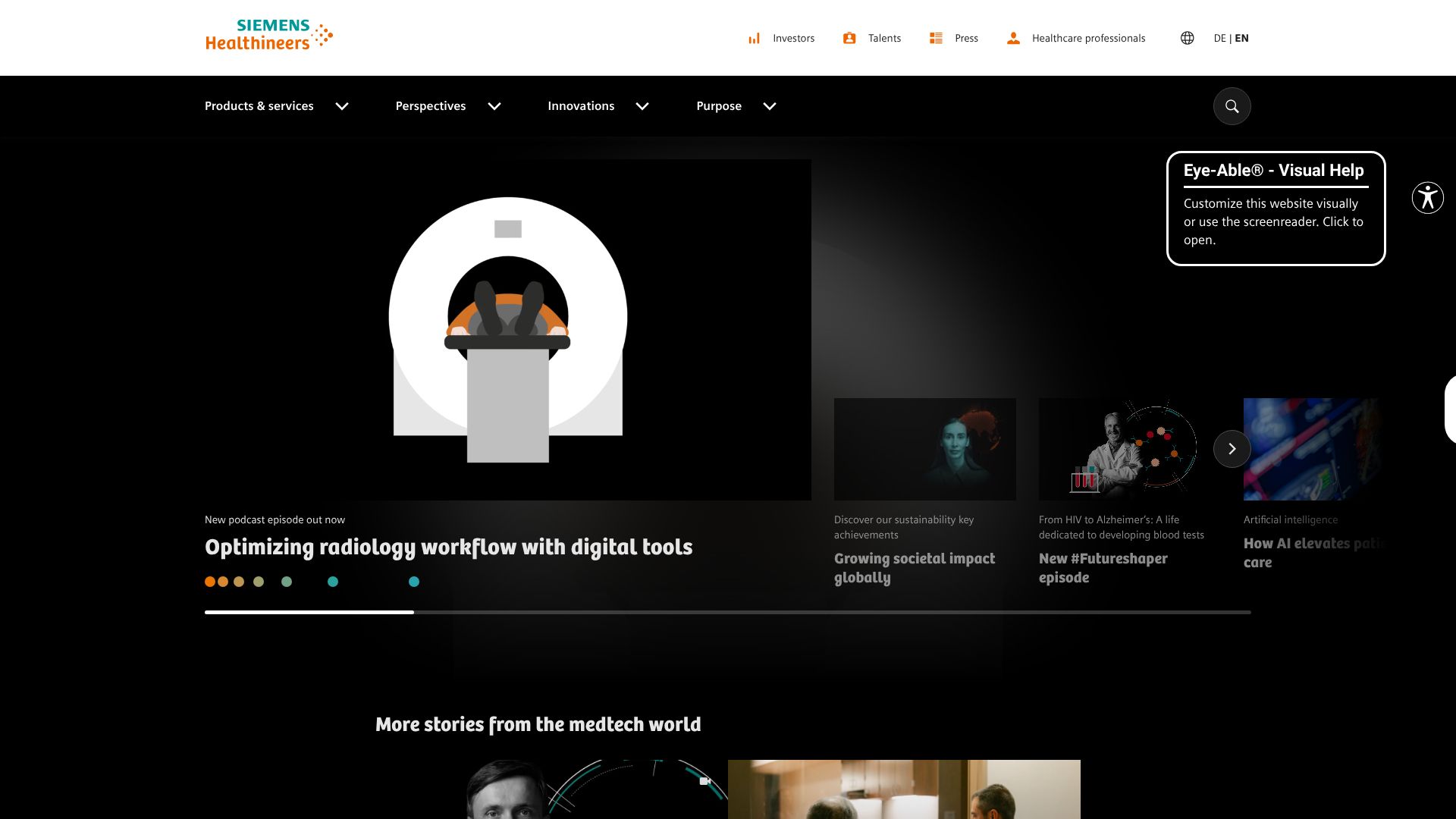This screenshot has height=819, width=1456.
Task: Open the search magnifier button
Action: (x=1232, y=106)
